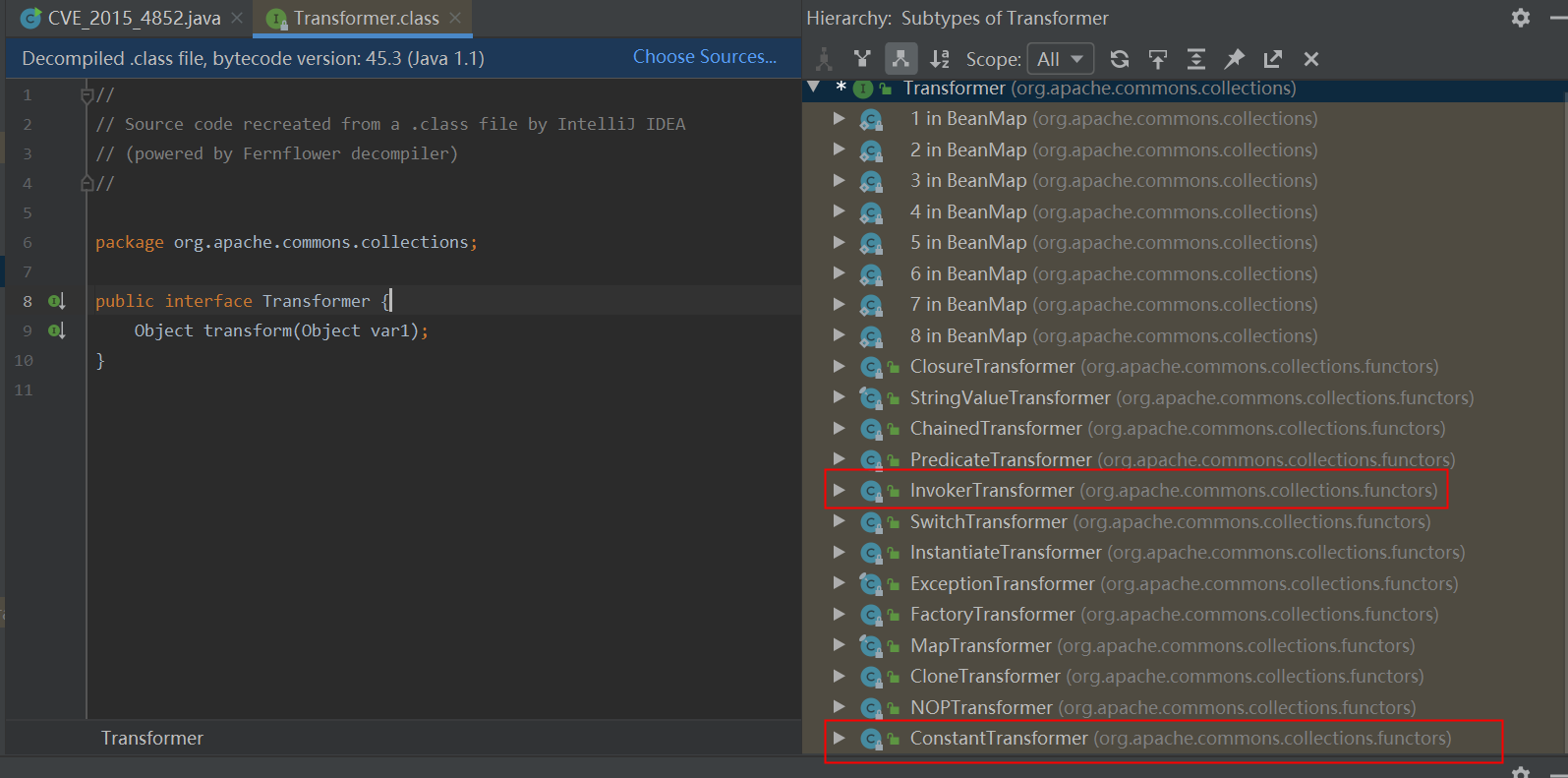1568x778 pixels.
Task: Click transform method declaration text
Action: 281,330
